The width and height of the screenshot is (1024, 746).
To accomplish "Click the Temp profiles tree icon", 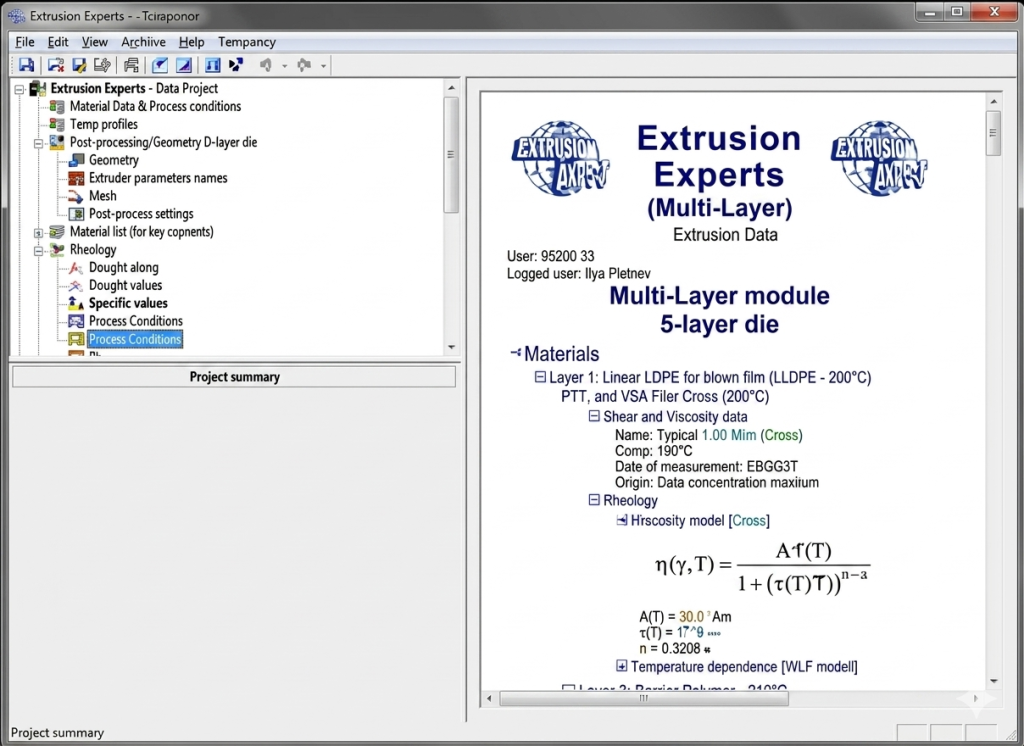I will (x=57, y=124).
